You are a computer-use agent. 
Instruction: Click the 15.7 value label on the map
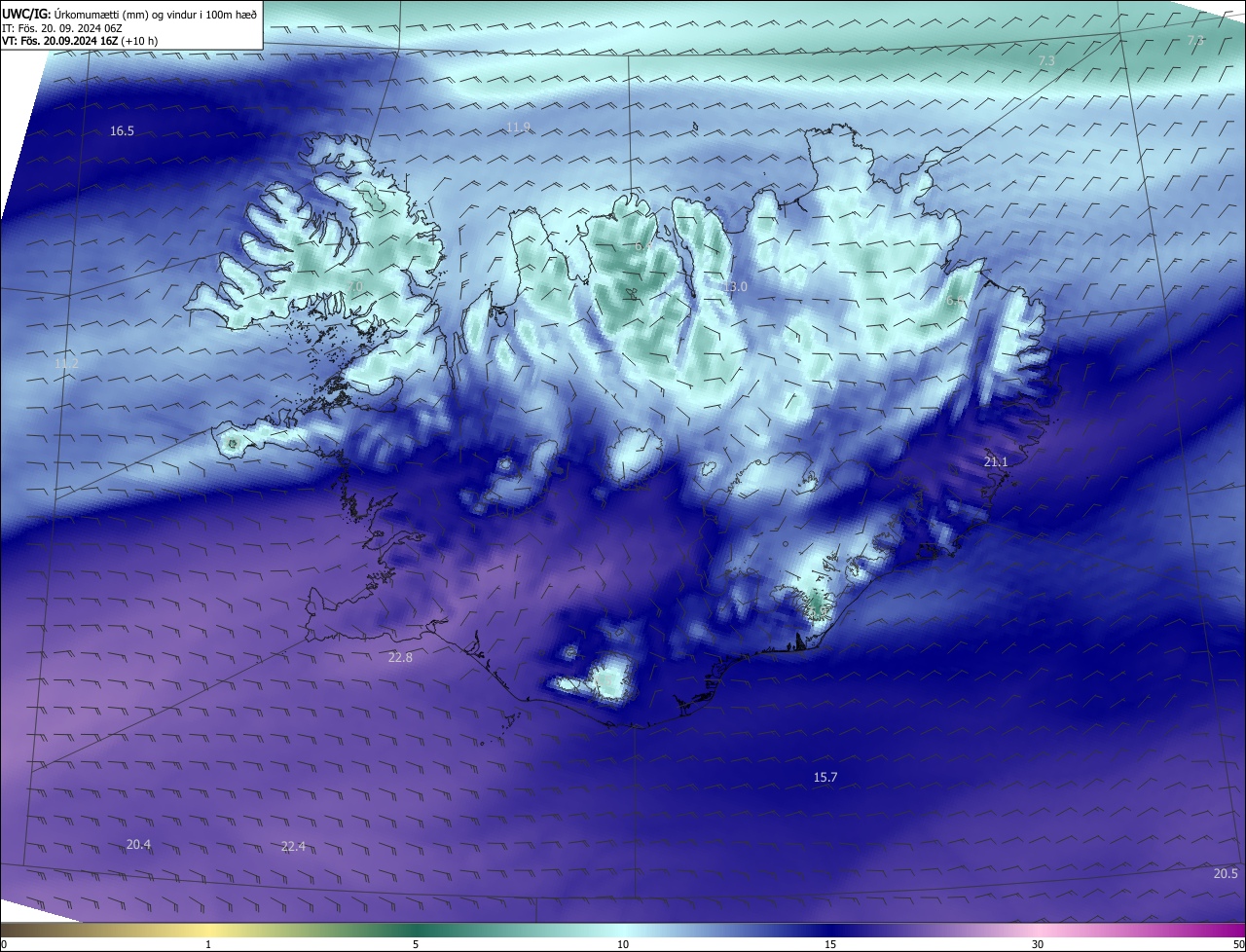click(825, 777)
